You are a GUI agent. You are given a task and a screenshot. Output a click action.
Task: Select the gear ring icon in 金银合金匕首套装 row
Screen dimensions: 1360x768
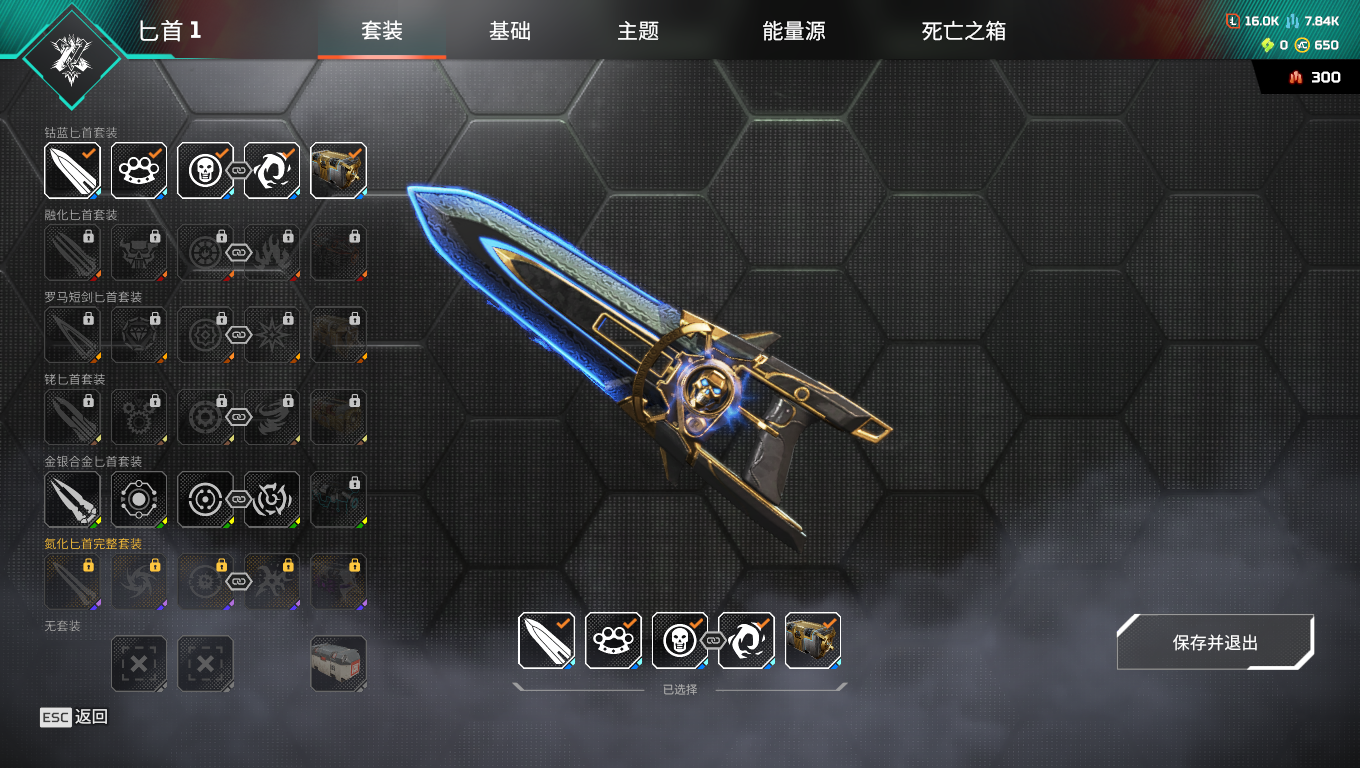point(139,499)
